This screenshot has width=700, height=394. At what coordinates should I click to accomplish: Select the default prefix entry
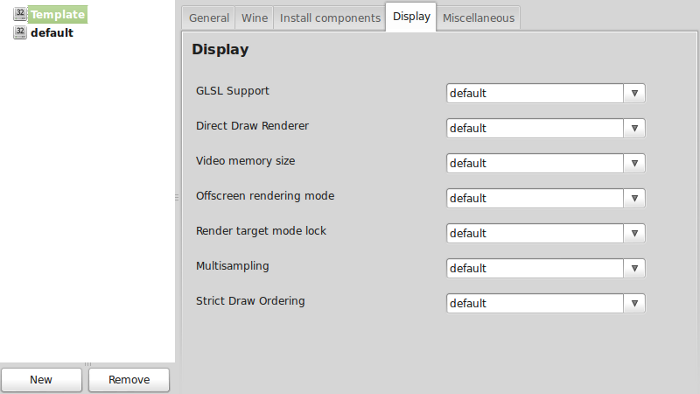point(52,33)
